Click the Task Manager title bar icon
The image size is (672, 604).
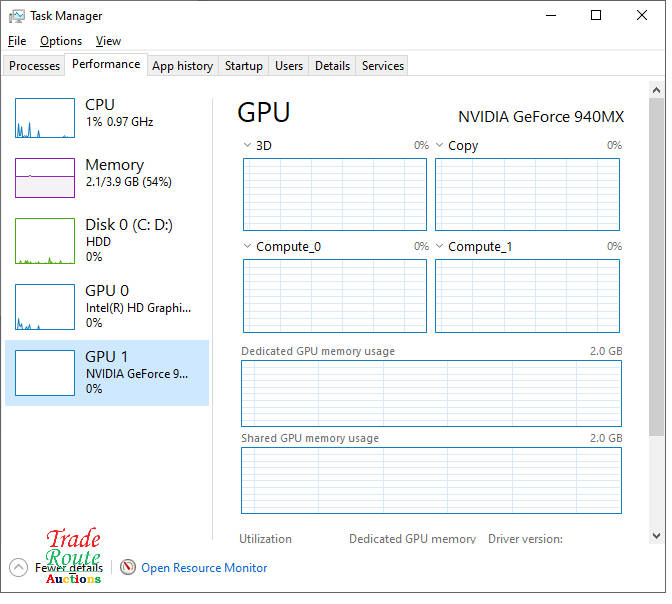17,16
